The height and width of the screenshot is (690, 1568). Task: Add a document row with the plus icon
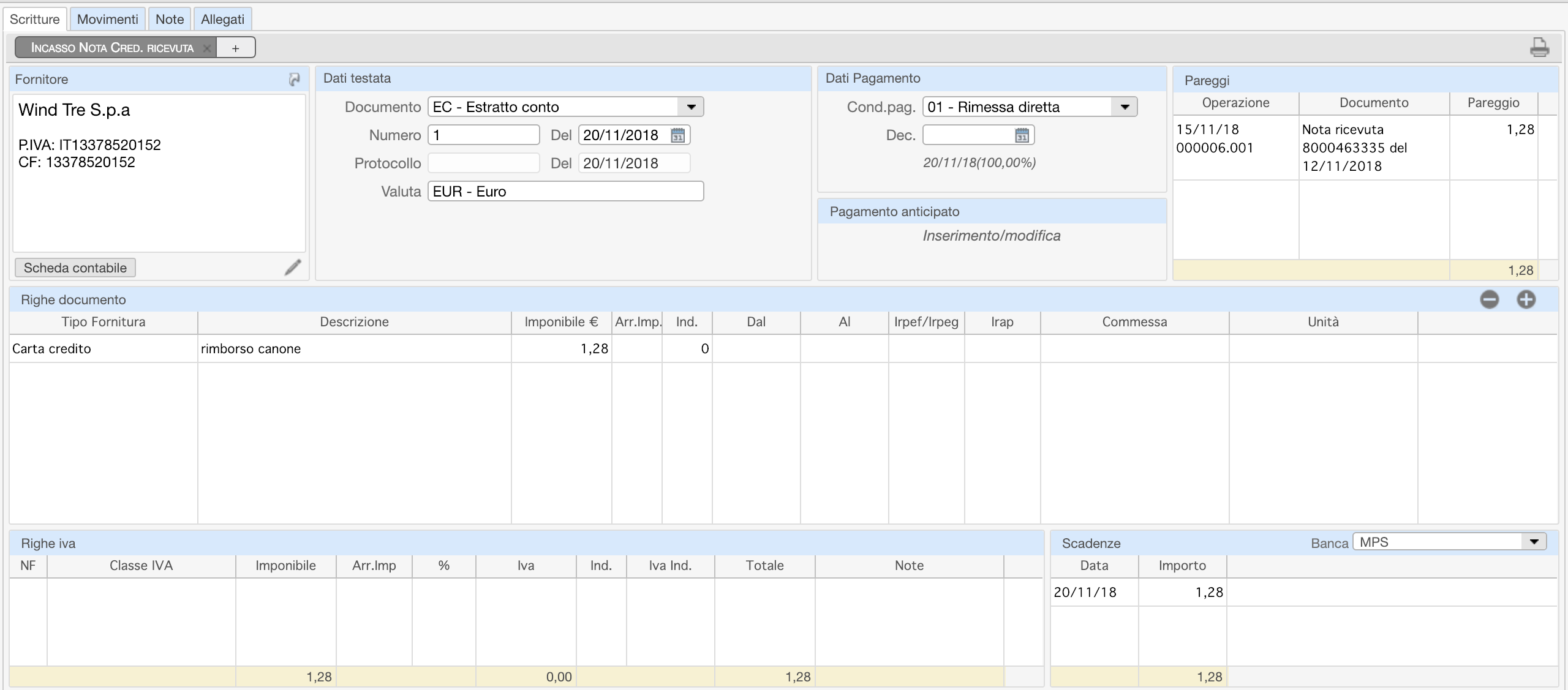[x=1526, y=299]
